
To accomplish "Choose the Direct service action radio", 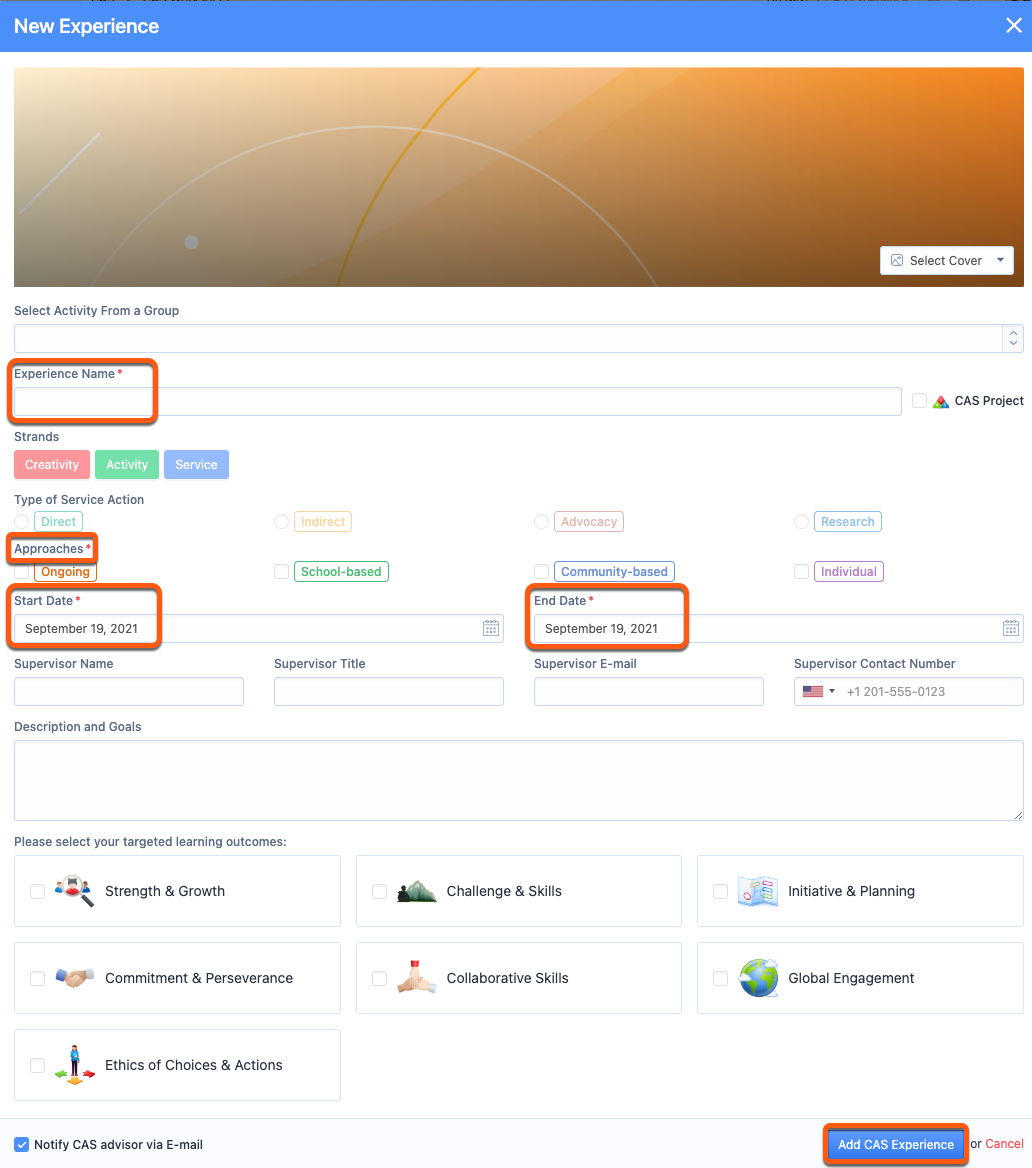I will pyautogui.click(x=22, y=521).
